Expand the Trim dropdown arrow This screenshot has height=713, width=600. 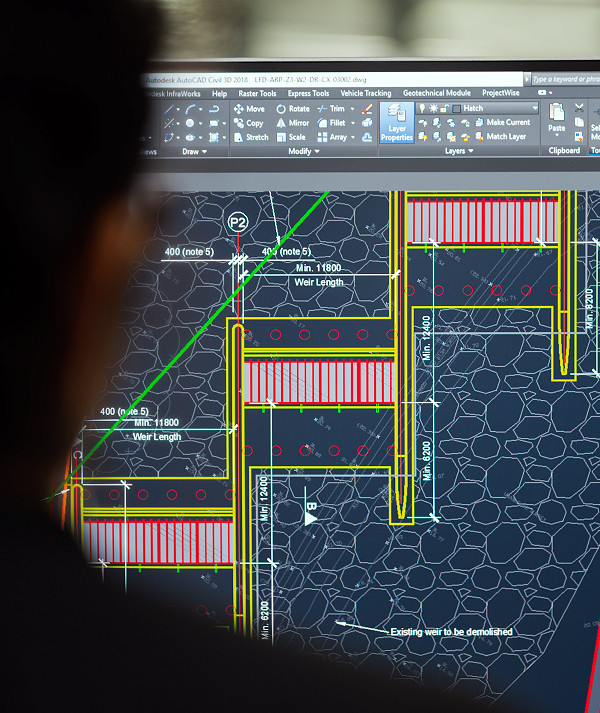[352, 109]
